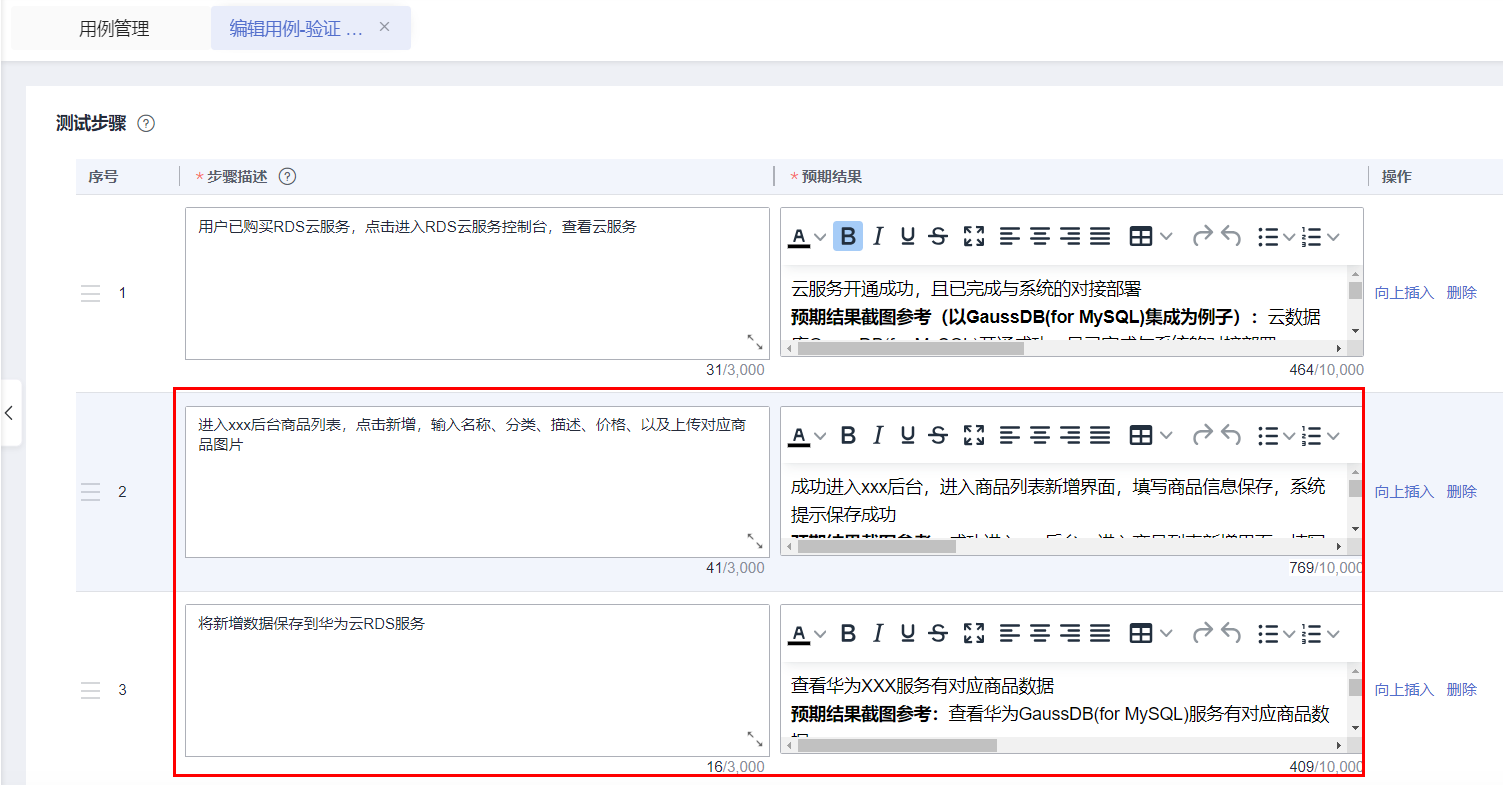Click 删除 link for step 3
Screen dimensions: 1503x785
[1461, 690]
